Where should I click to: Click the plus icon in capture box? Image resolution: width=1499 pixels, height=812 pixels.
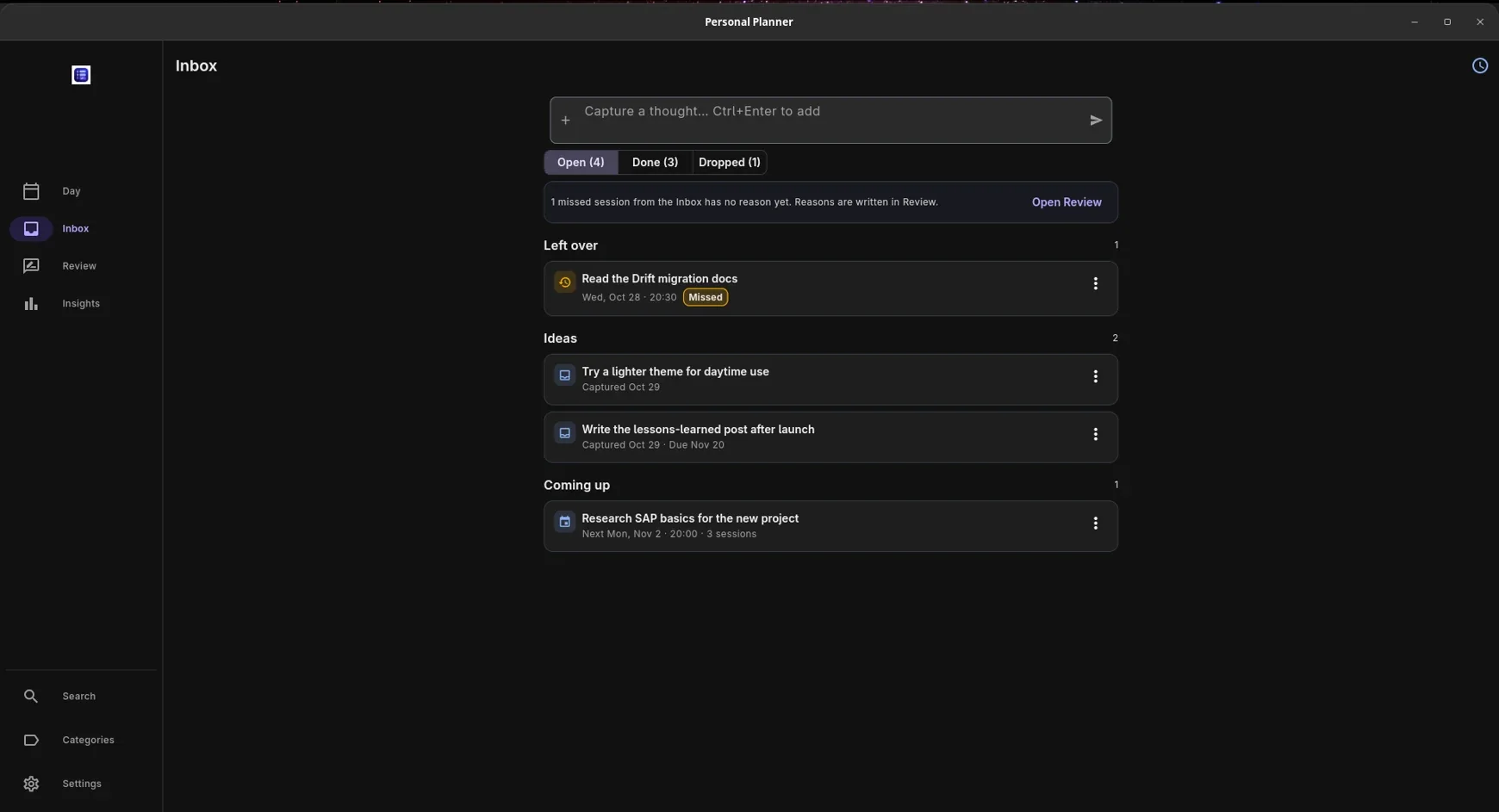pos(565,121)
